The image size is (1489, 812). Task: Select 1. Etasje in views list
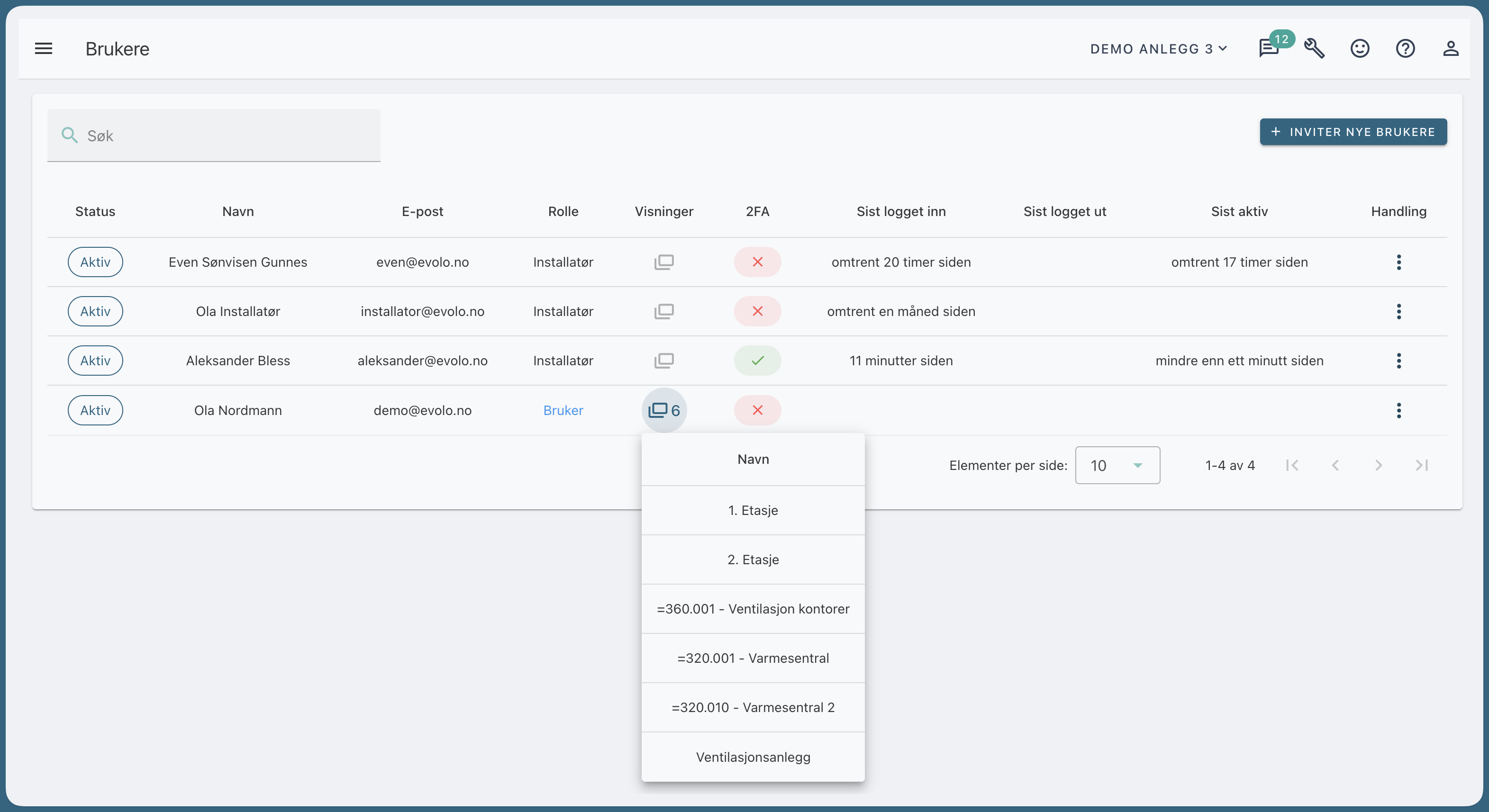[x=753, y=510]
